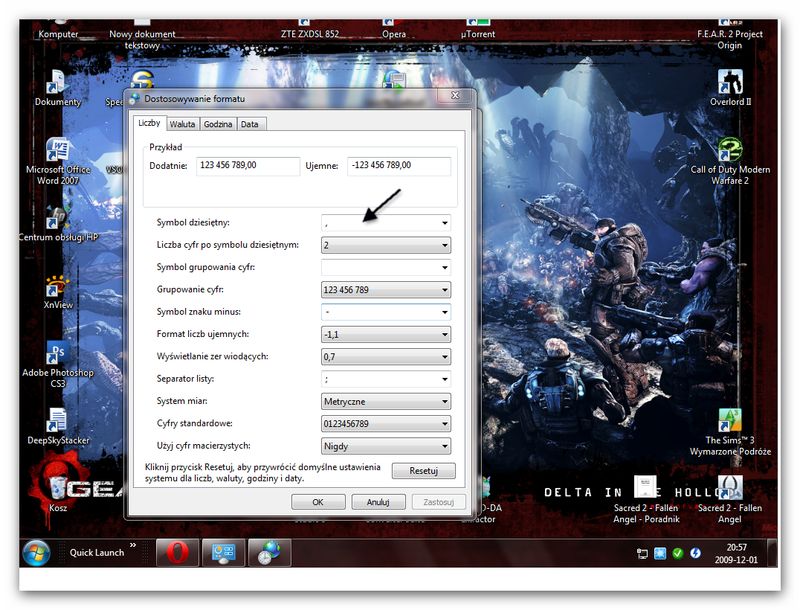The width and height of the screenshot is (800, 610).
Task: Open Liczba cyfr po symbolu dziesiętnym dropdown
Action: point(386,245)
